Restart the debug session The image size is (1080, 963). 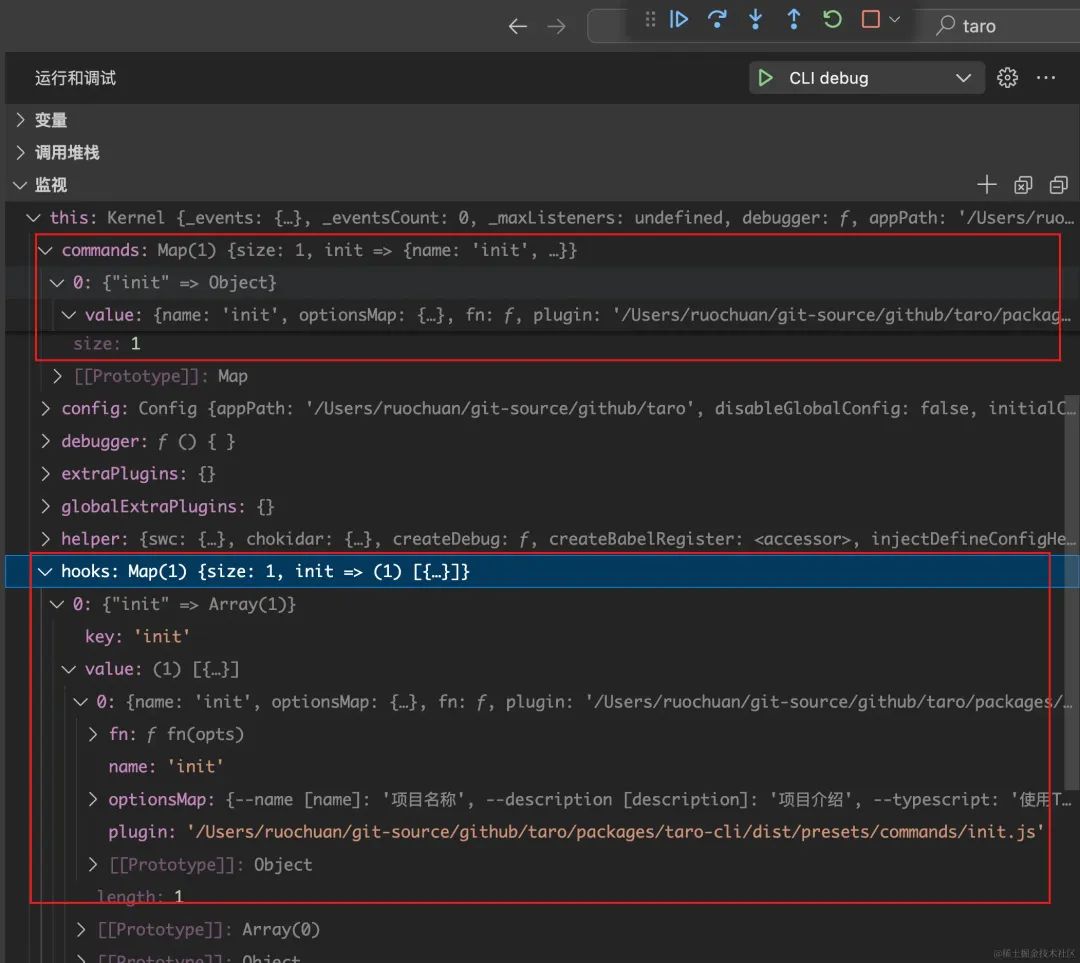click(832, 19)
